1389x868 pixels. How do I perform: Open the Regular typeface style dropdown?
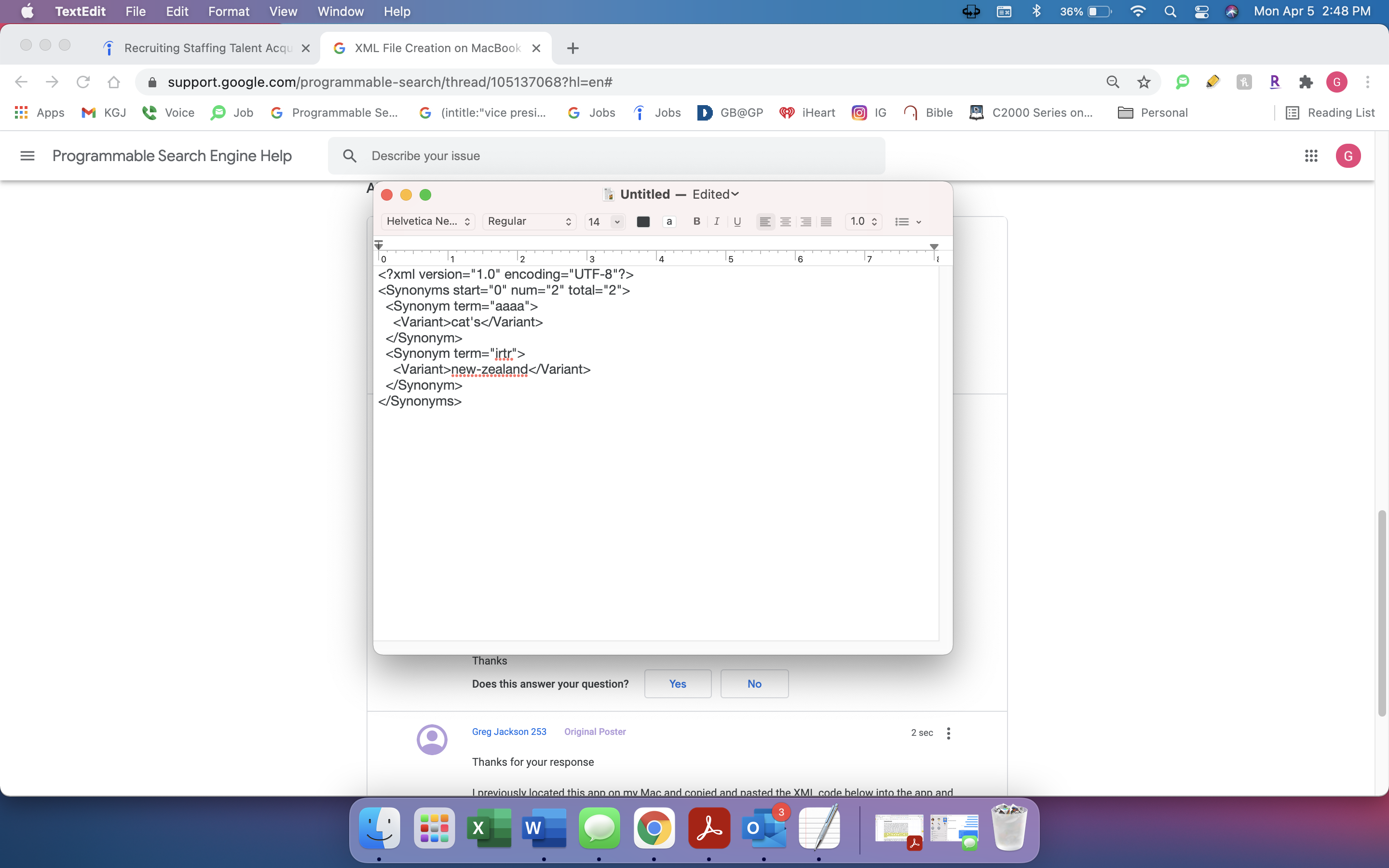point(529,222)
